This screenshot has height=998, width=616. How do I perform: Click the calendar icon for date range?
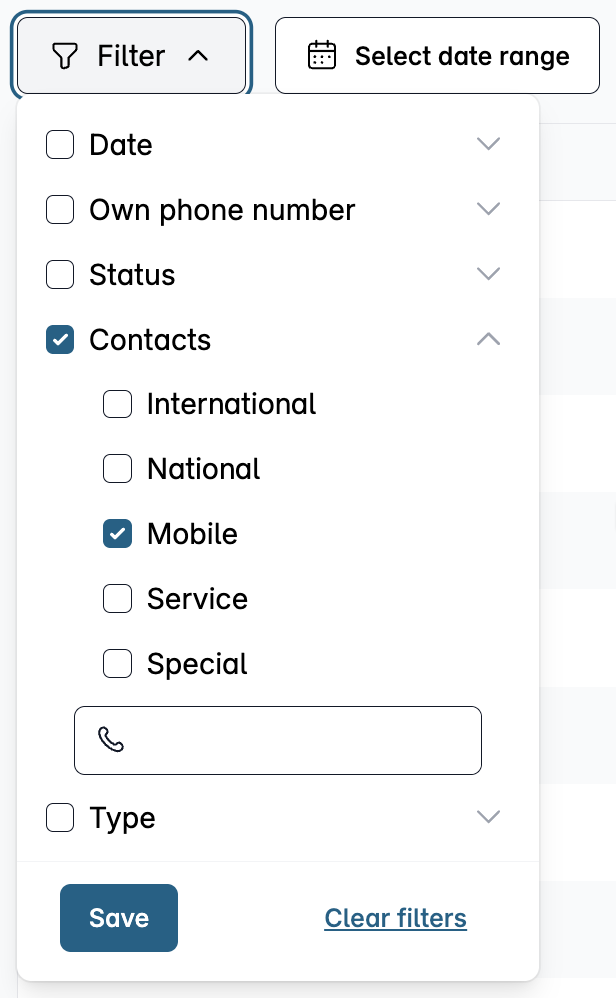[x=322, y=56]
